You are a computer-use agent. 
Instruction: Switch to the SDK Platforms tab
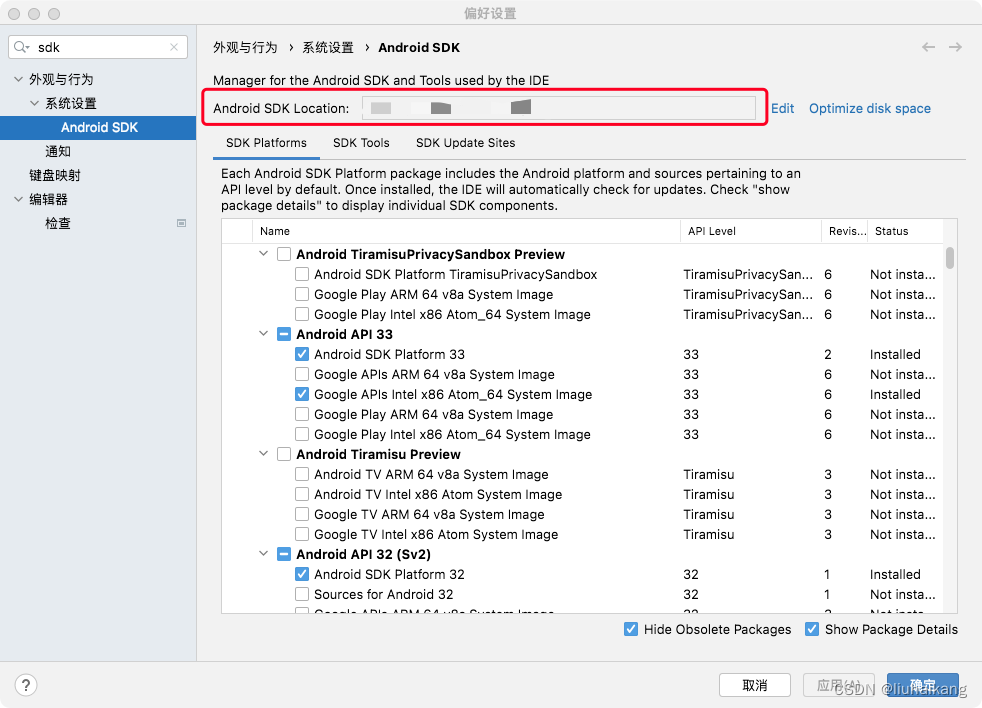click(x=266, y=143)
